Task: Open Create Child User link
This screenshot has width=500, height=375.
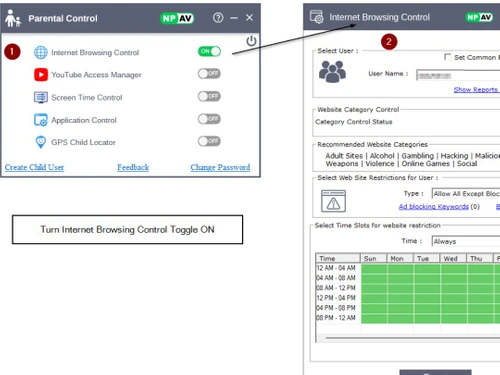Action: tap(34, 167)
